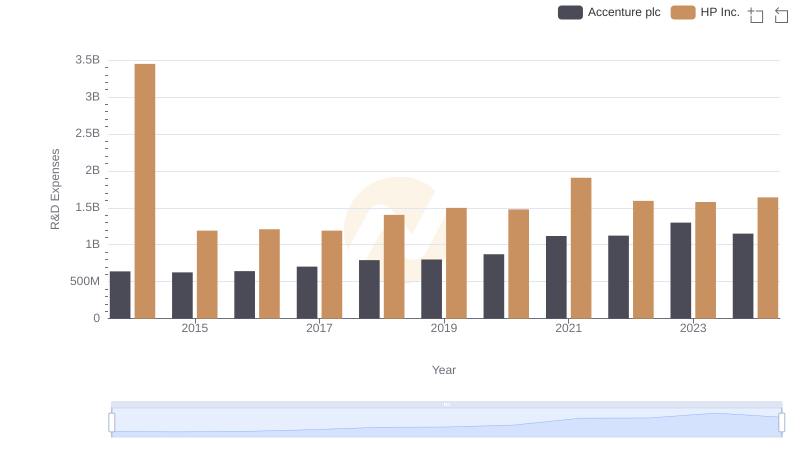Click the Accenture plc dark legend swatch
This screenshot has width=800, height=461.
point(570,12)
